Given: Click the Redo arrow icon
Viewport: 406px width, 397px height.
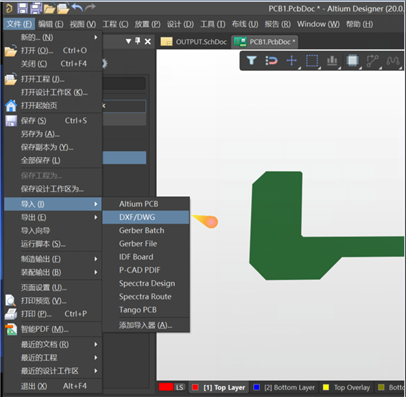Looking at the screenshot, I should [x=90, y=8].
